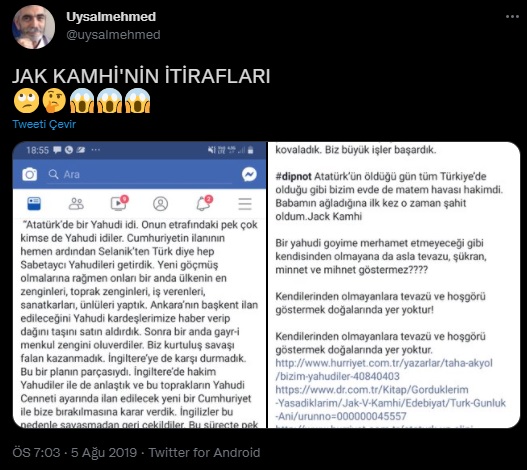Open the Messenger icon
Screen dimensions: 527x470
tap(249, 174)
